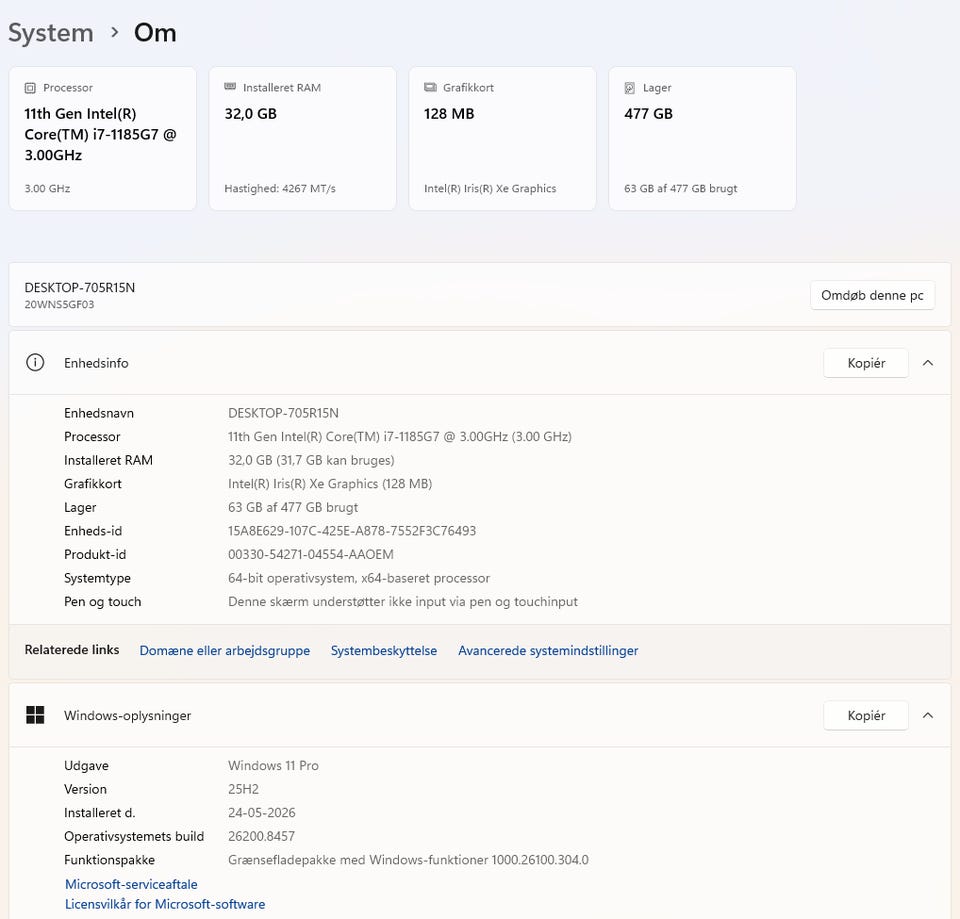This screenshot has width=960, height=919.
Task: Copy Windows-oplysninger with its Kopiér button
Action: coord(866,715)
